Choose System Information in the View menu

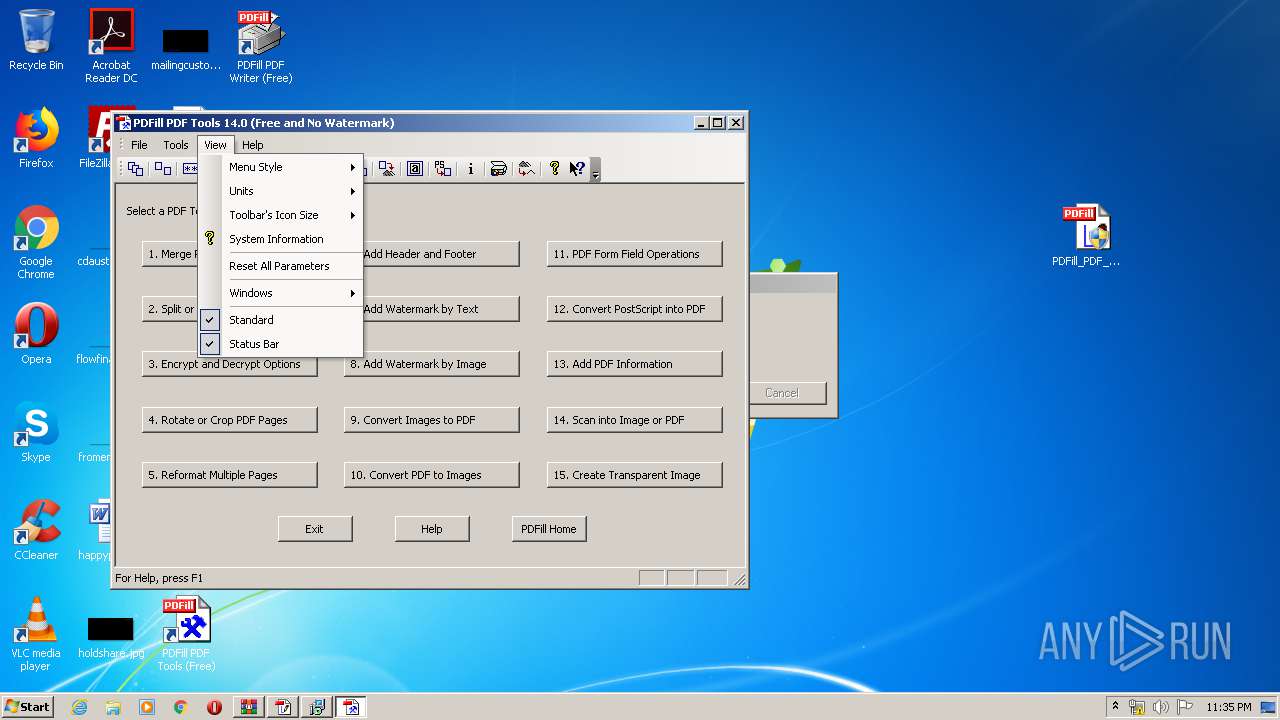tap(280, 239)
